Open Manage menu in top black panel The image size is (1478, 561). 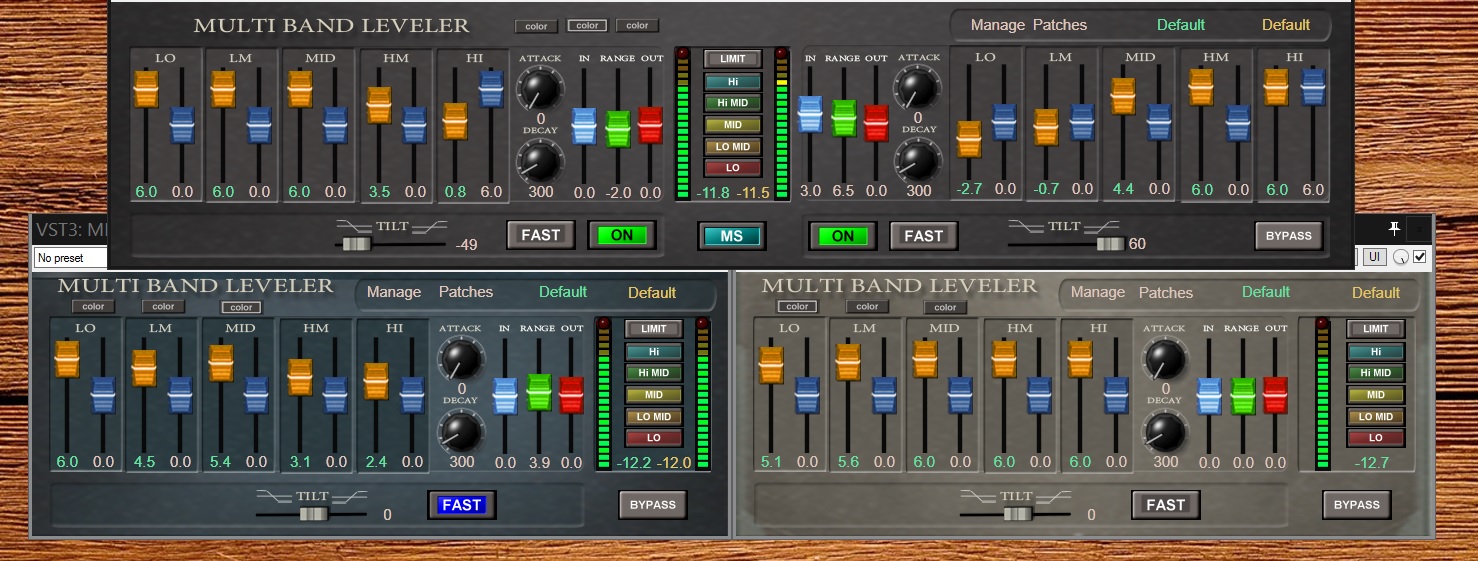(x=998, y=25)
